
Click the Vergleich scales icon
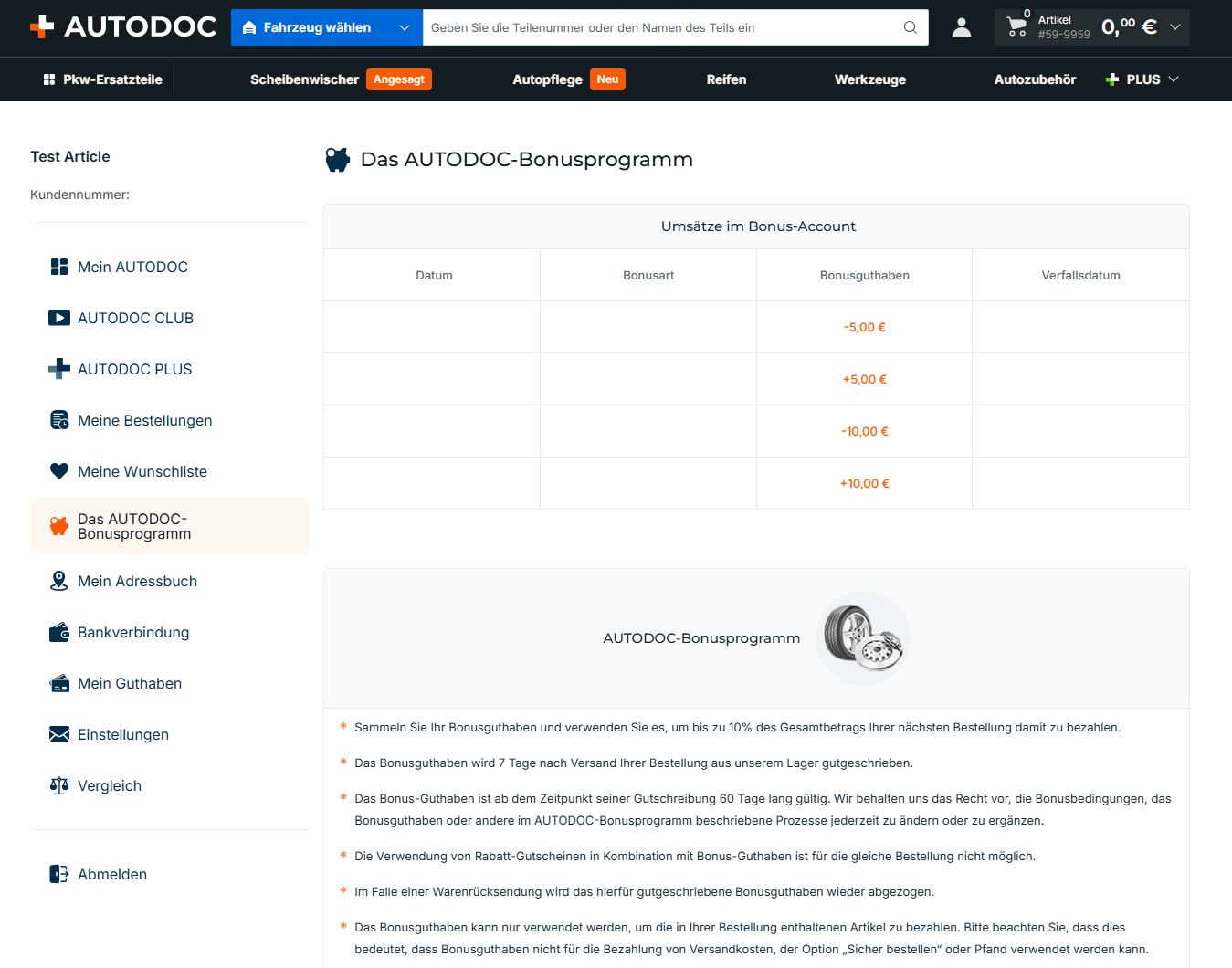(x=59, y=785)
